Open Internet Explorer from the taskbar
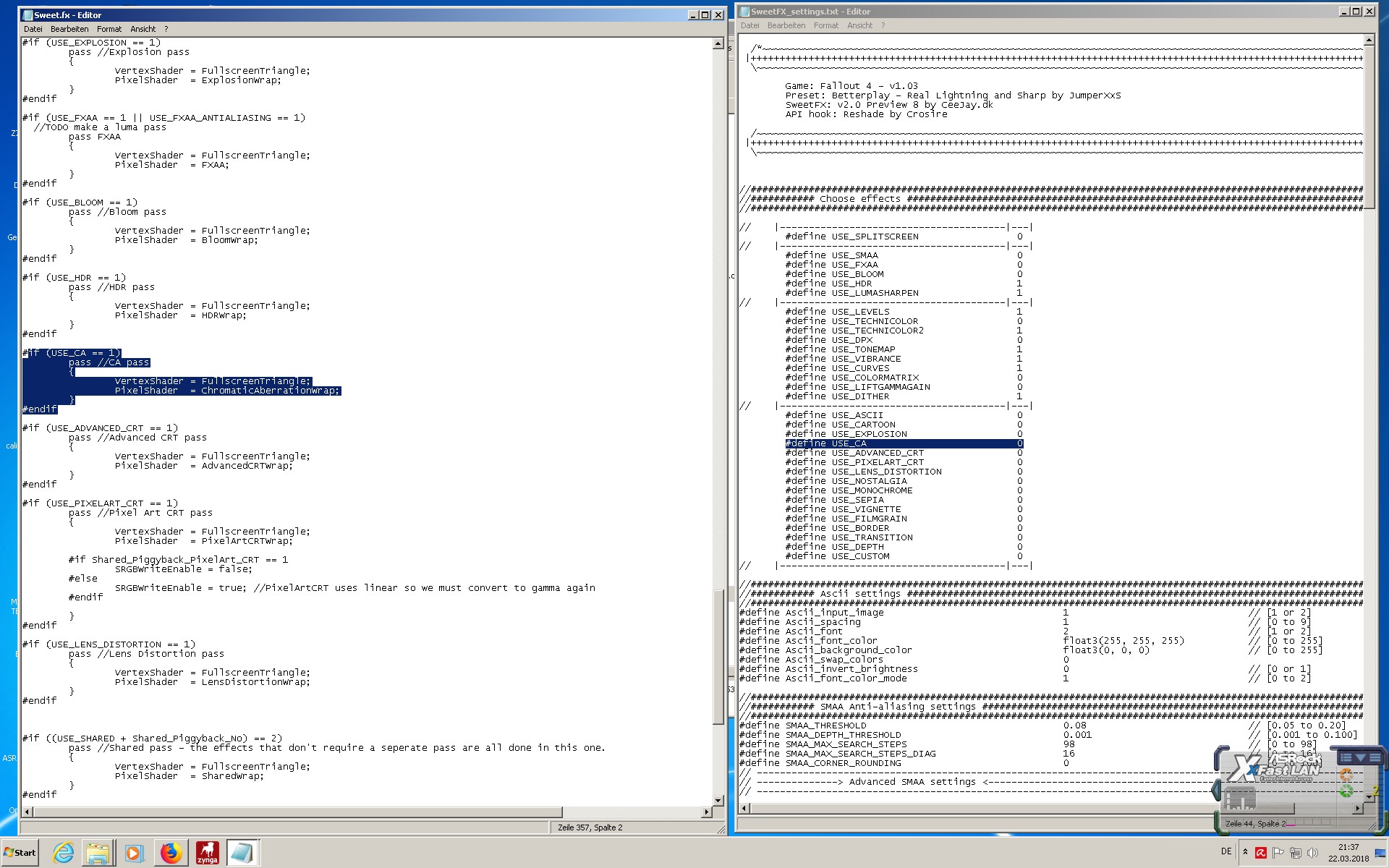 coord(64,853)
